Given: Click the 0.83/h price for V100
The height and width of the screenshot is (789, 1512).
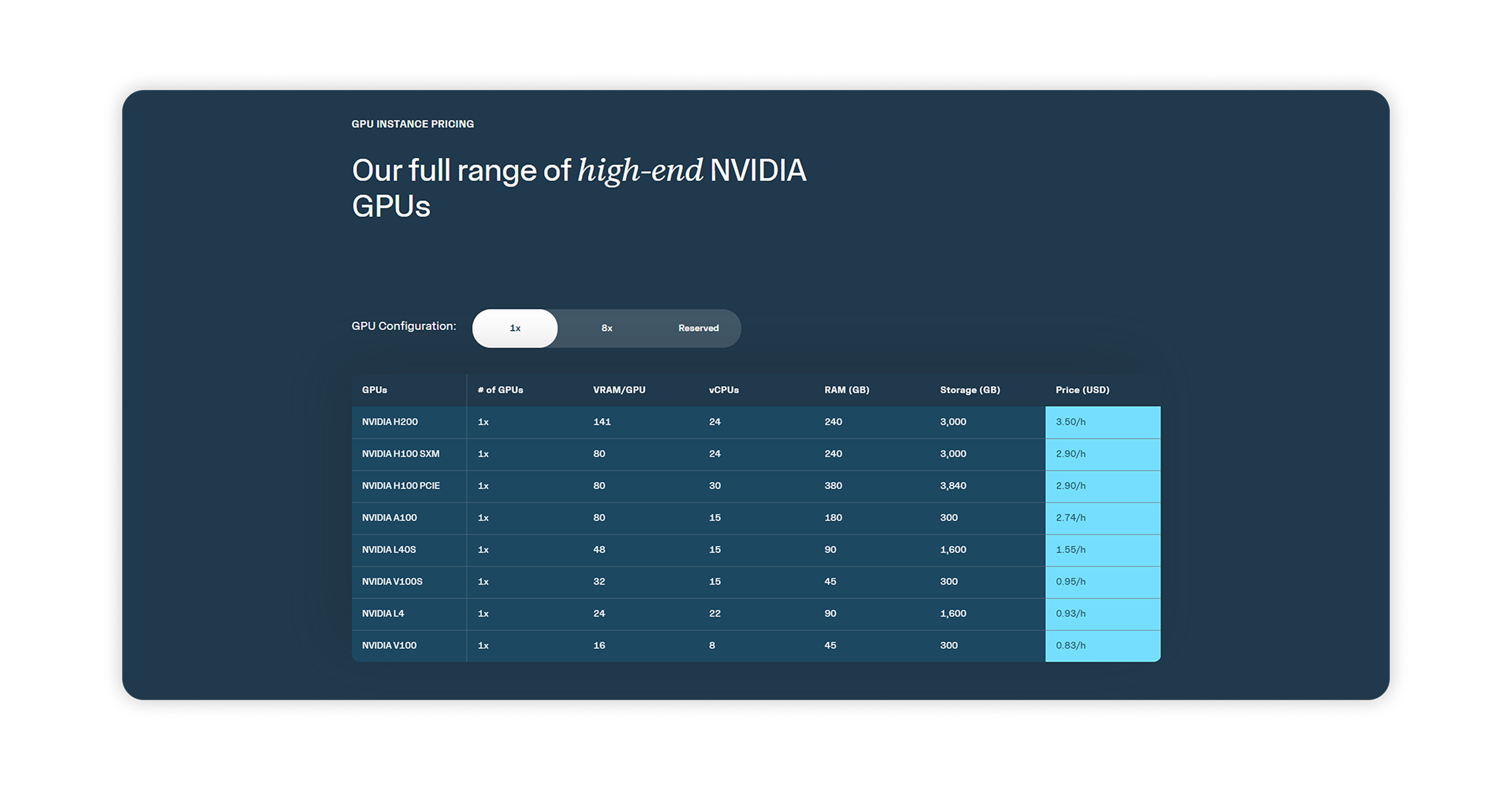Looking at the screenshot, I should click(1070, 645).
